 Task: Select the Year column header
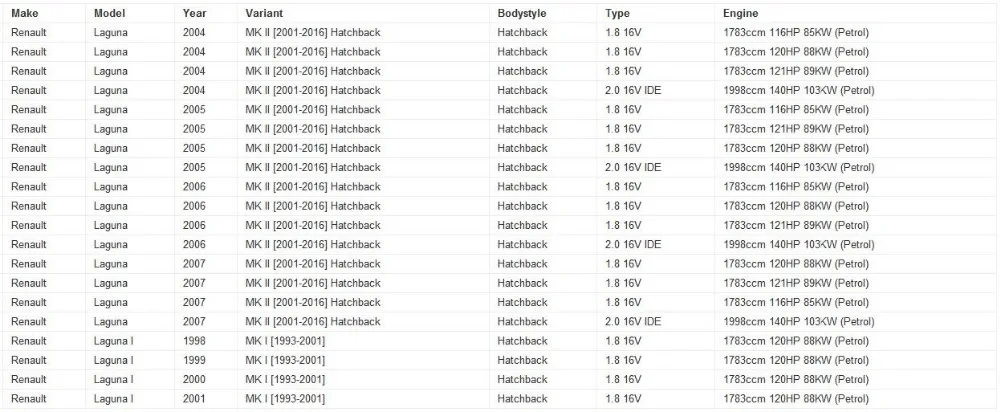pos(194,13)
